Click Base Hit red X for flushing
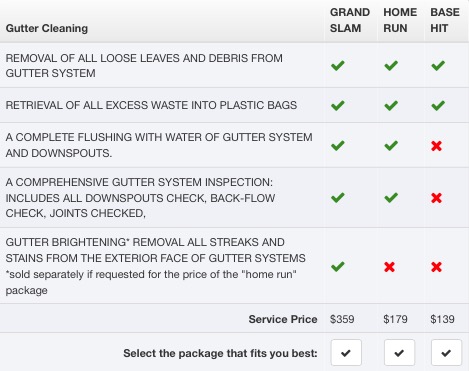The height and width of the screenshot is (371, 469). [436, 146]
